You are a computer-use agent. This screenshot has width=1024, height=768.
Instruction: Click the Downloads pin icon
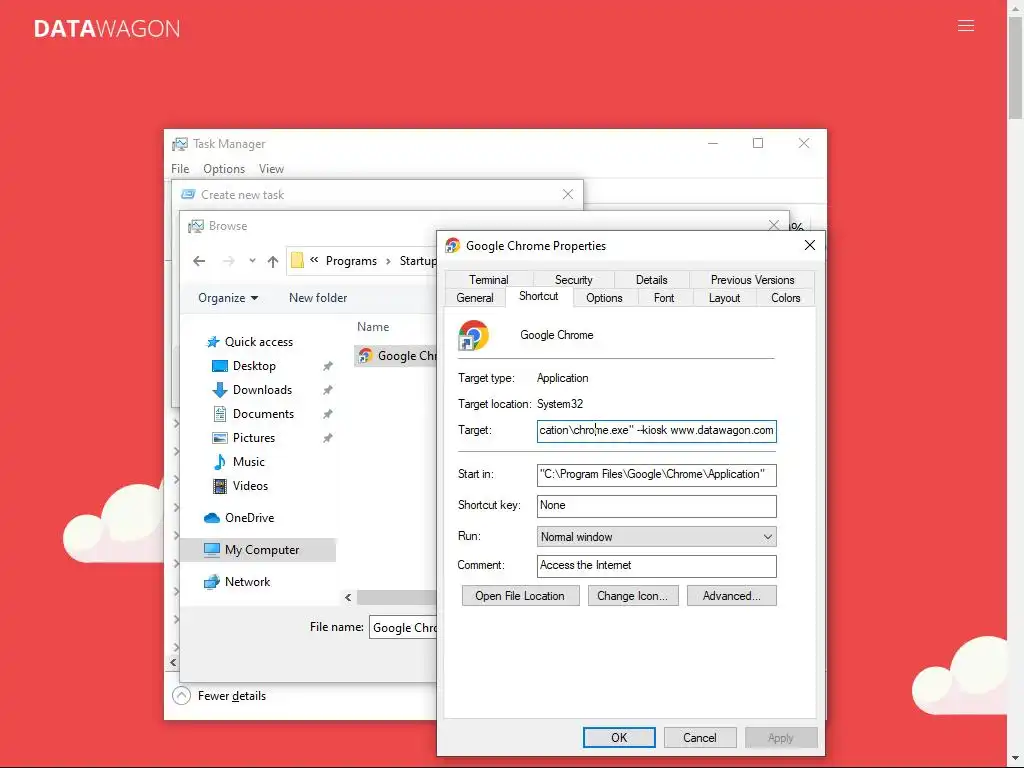(x=328, y=390)
